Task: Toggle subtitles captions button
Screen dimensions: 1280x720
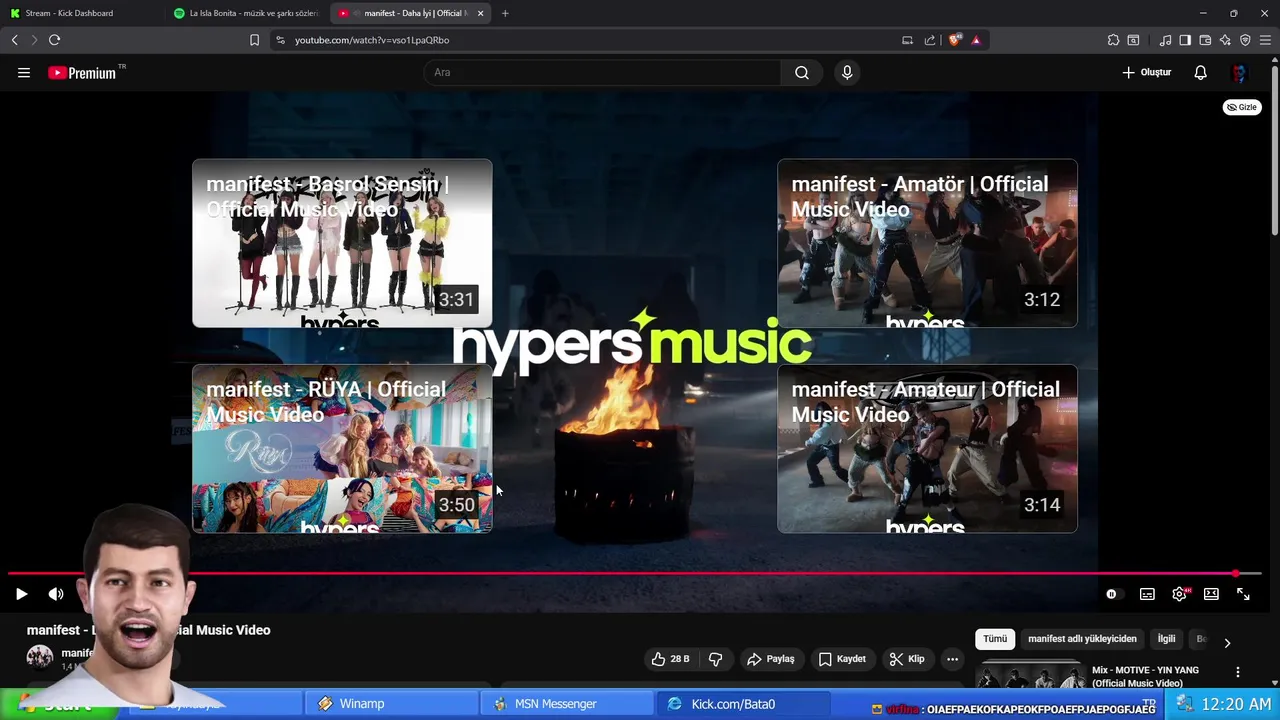Action: pyautogui.click(x=1147, y=594)
